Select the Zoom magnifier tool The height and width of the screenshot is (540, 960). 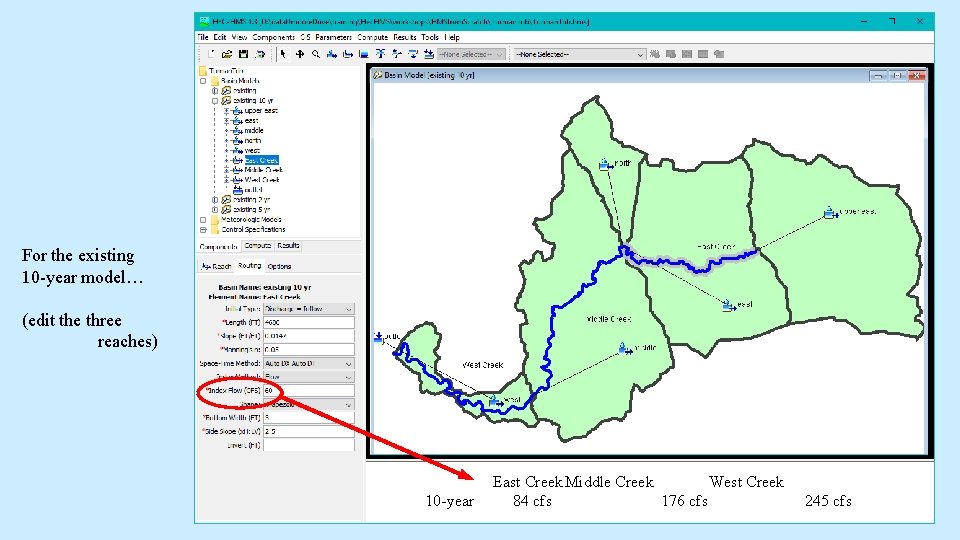tap(316, 54)
